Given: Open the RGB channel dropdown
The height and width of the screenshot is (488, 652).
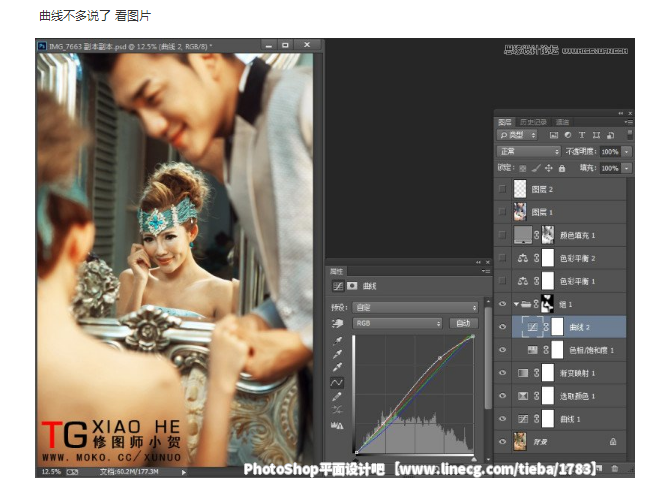Looking at the screenshot, I should pyautogui.click(x=397, y=323).
